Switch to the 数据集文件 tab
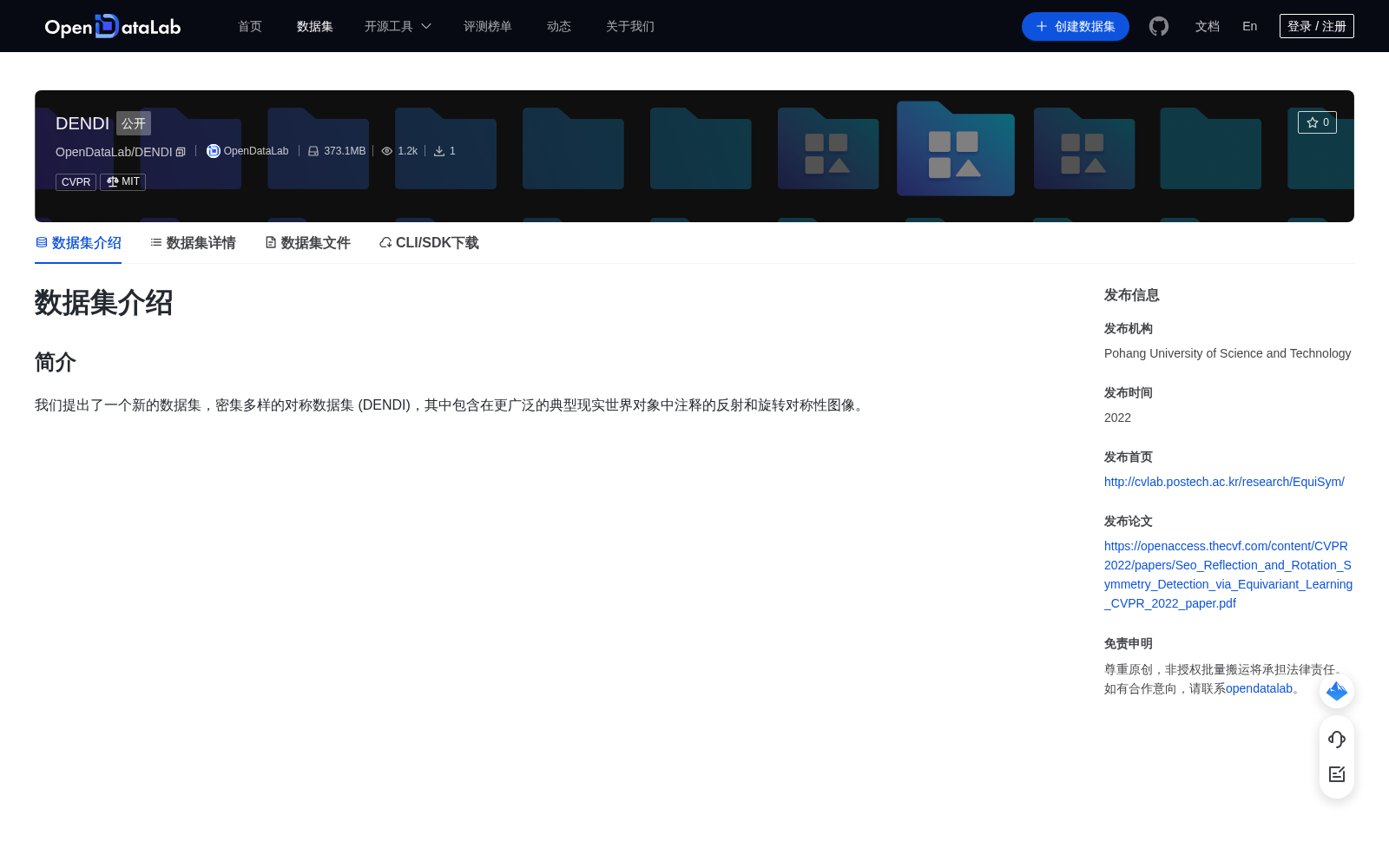 tap(307, 243)
